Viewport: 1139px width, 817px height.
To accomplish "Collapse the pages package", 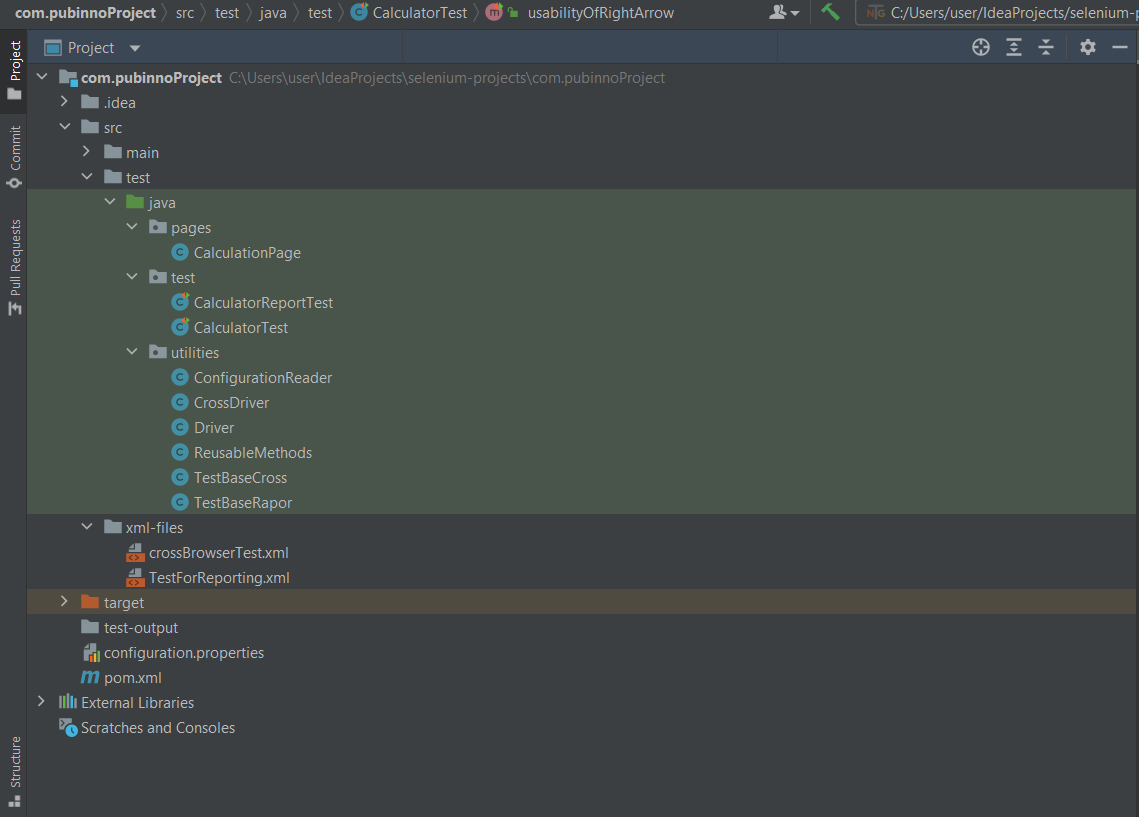I will point(132,227).
